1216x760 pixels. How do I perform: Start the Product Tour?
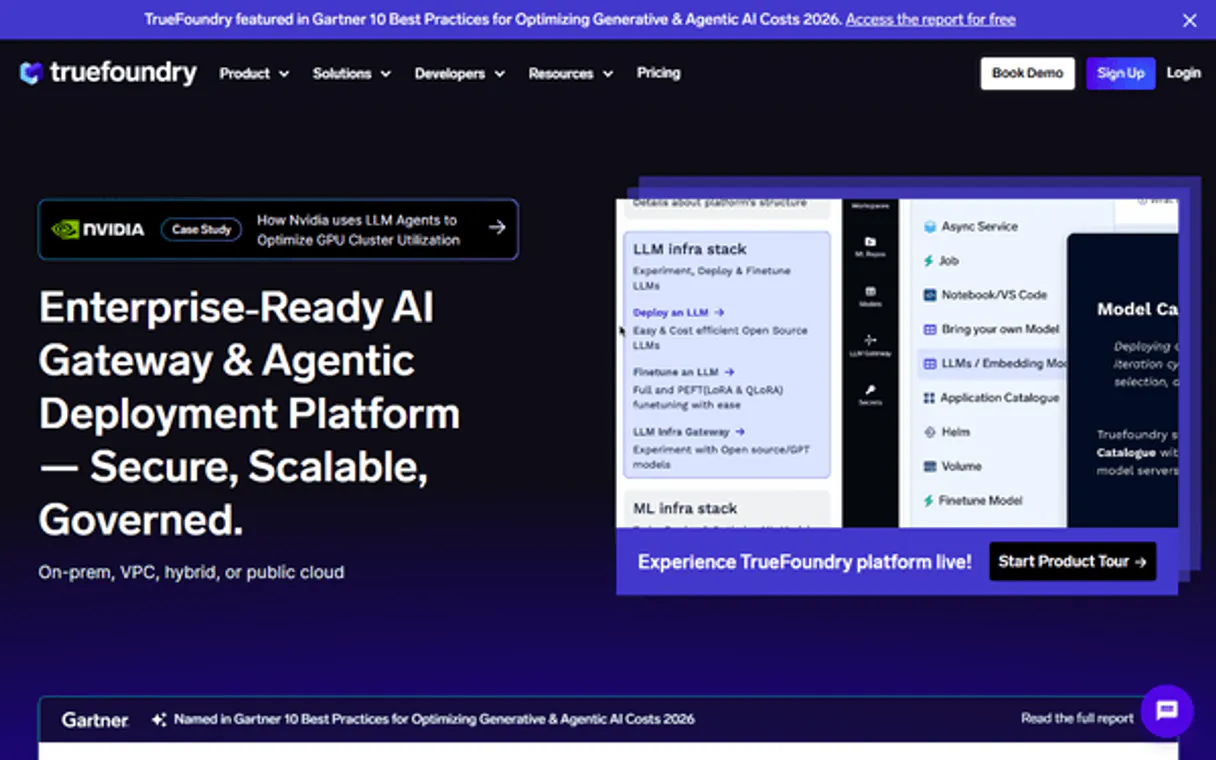tap(1072, 561)
